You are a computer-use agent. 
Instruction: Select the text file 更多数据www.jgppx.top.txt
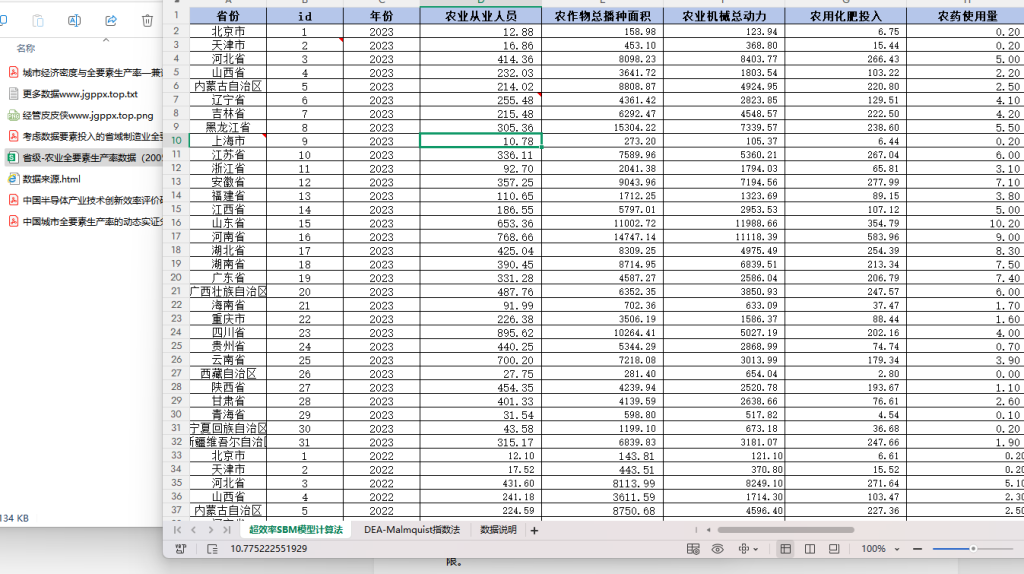80,94
